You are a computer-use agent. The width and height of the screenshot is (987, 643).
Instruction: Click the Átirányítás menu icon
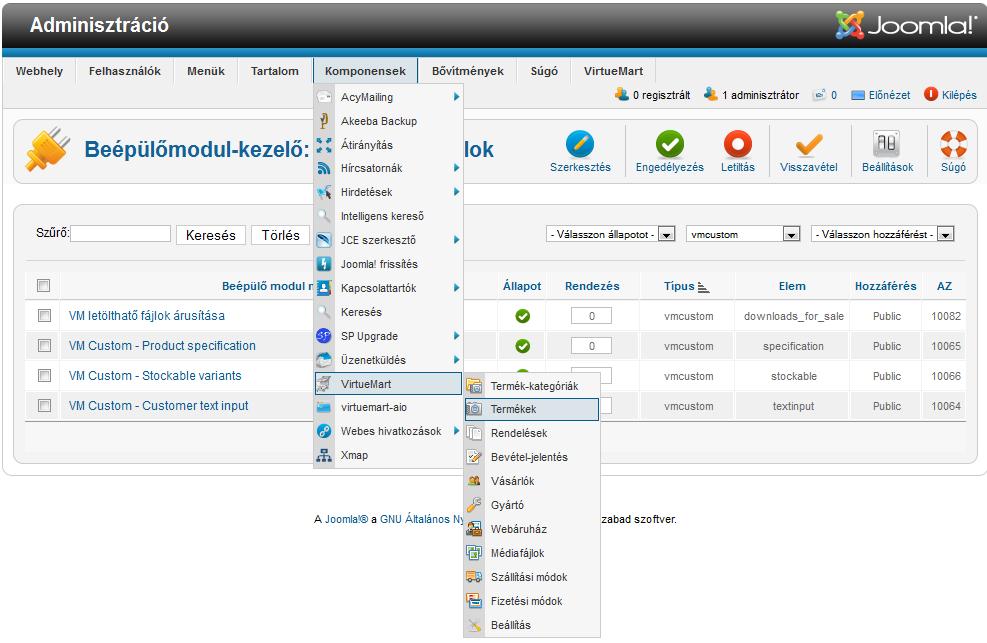324,145
